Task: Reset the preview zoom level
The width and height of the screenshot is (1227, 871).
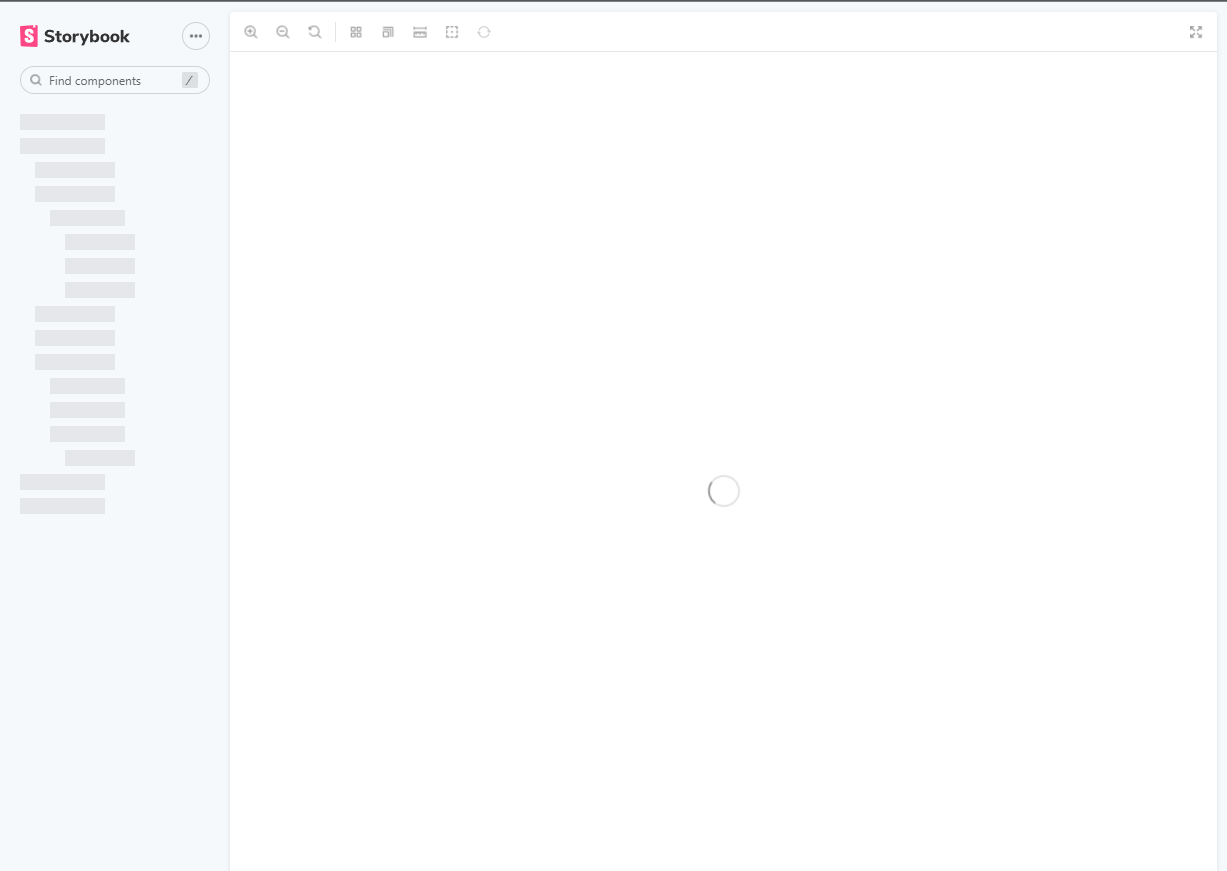Action: click(315, 31)
